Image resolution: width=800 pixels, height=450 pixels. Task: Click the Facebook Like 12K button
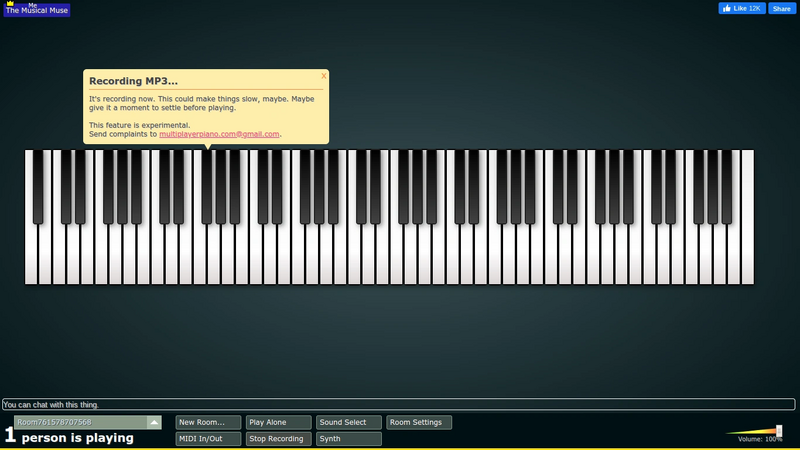pyautogui.click(x=742, y=8)
